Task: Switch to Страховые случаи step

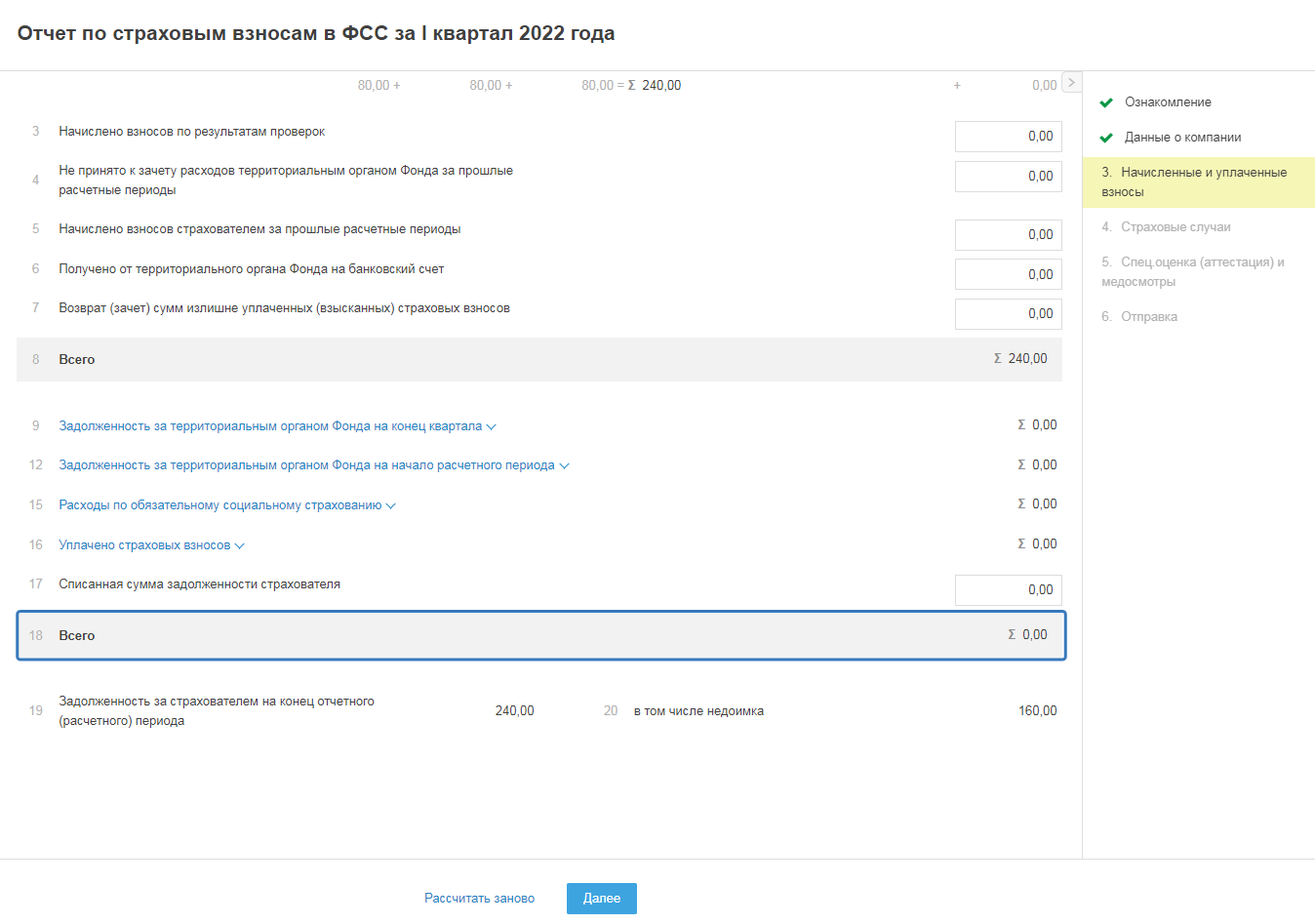Action: pyautogui.click(x=1175, y=227)
